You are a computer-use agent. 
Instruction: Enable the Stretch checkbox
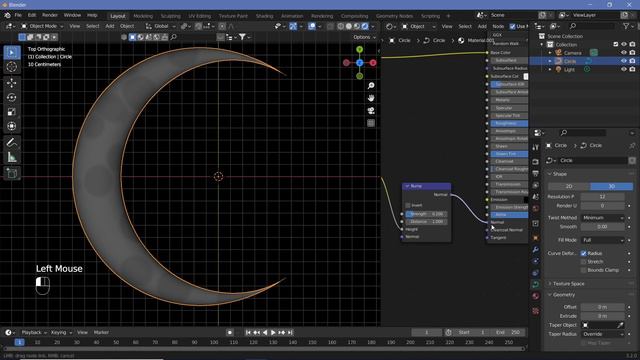coord(584,262)
